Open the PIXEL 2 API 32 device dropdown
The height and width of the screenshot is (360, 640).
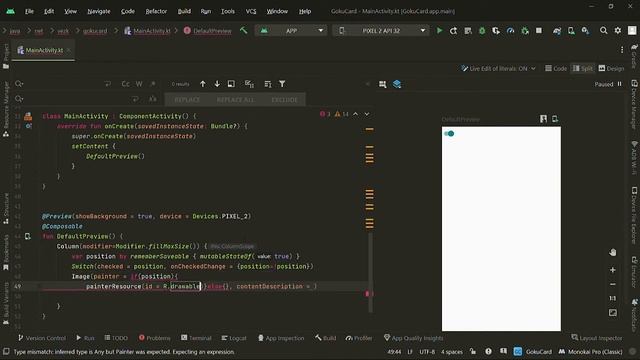[x=381, y=31]
